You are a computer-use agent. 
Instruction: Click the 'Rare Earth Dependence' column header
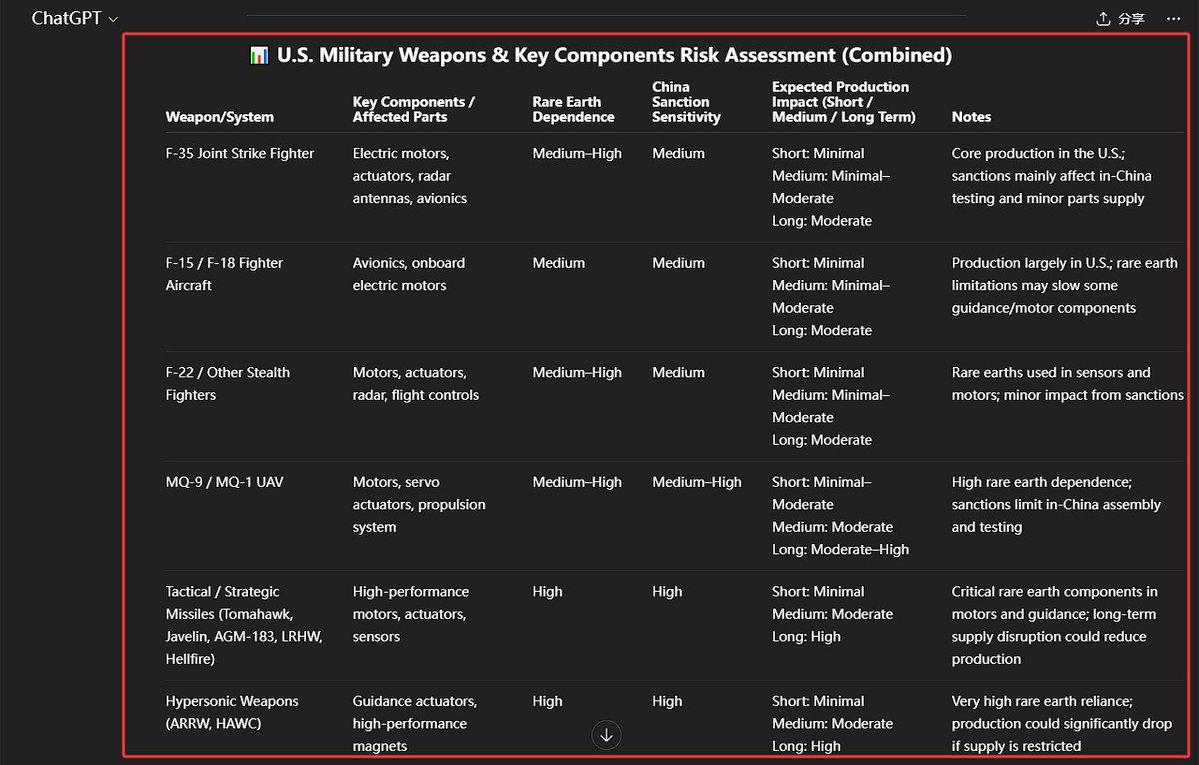click(574, 109)
